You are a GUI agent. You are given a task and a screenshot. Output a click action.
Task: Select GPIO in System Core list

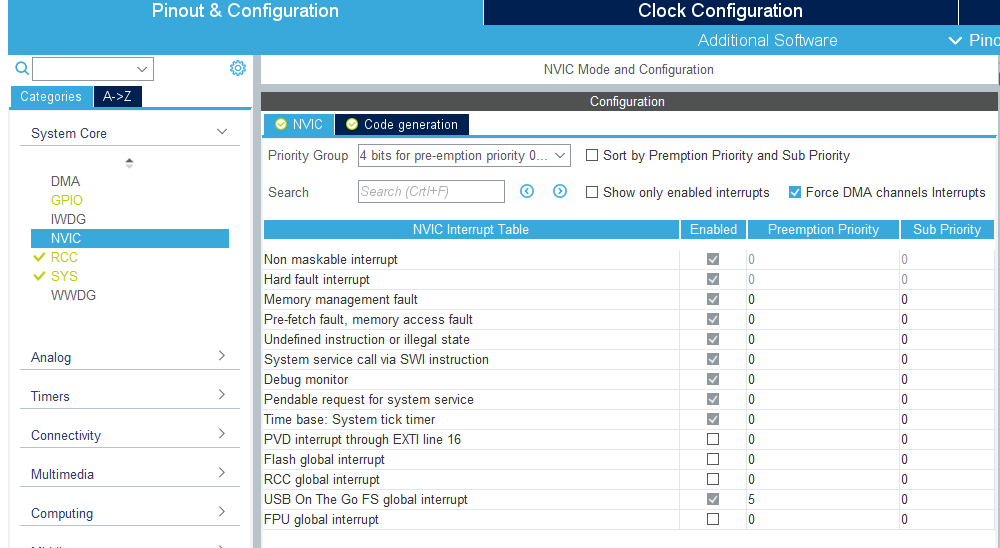tap(67, 200)
